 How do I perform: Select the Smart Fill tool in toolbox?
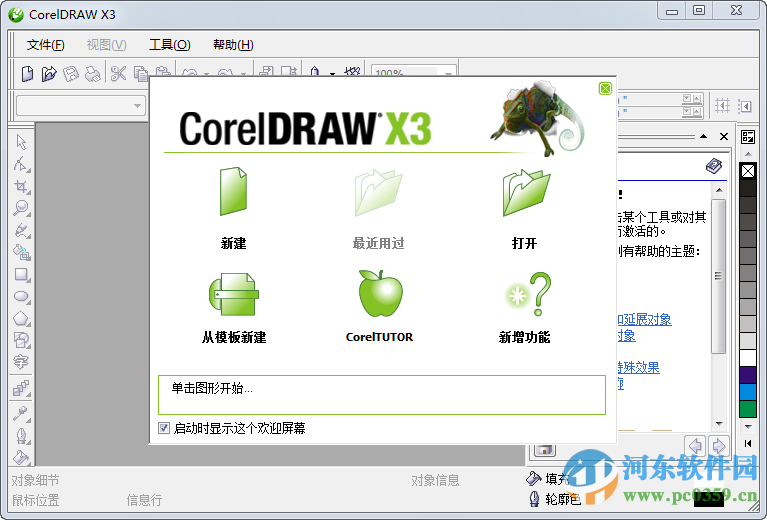tap(21, 252)
